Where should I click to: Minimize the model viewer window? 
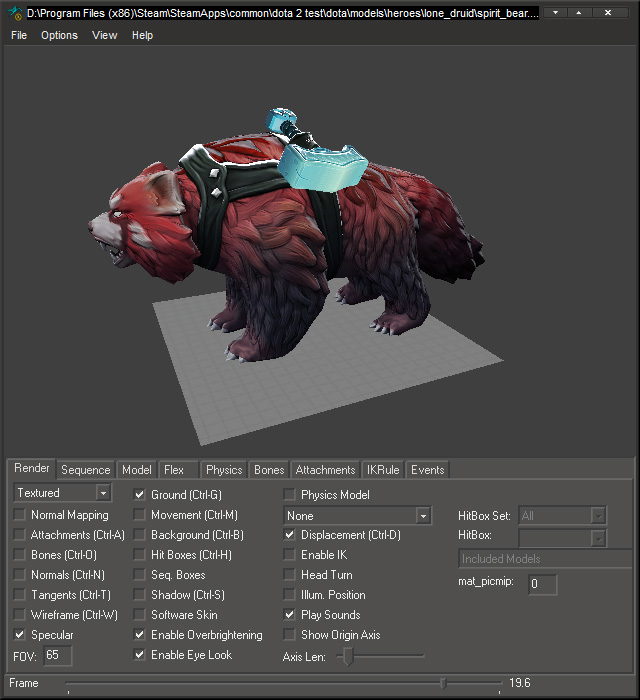556,13
